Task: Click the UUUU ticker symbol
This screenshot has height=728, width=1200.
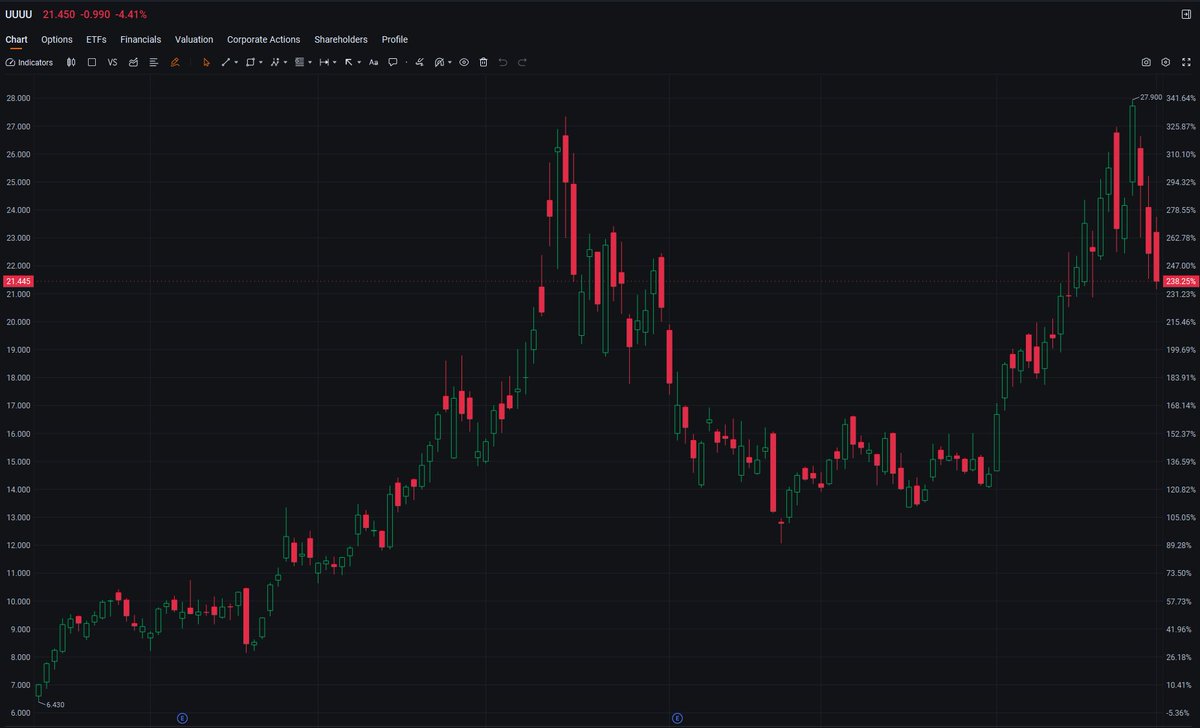Action: (19, 14)
